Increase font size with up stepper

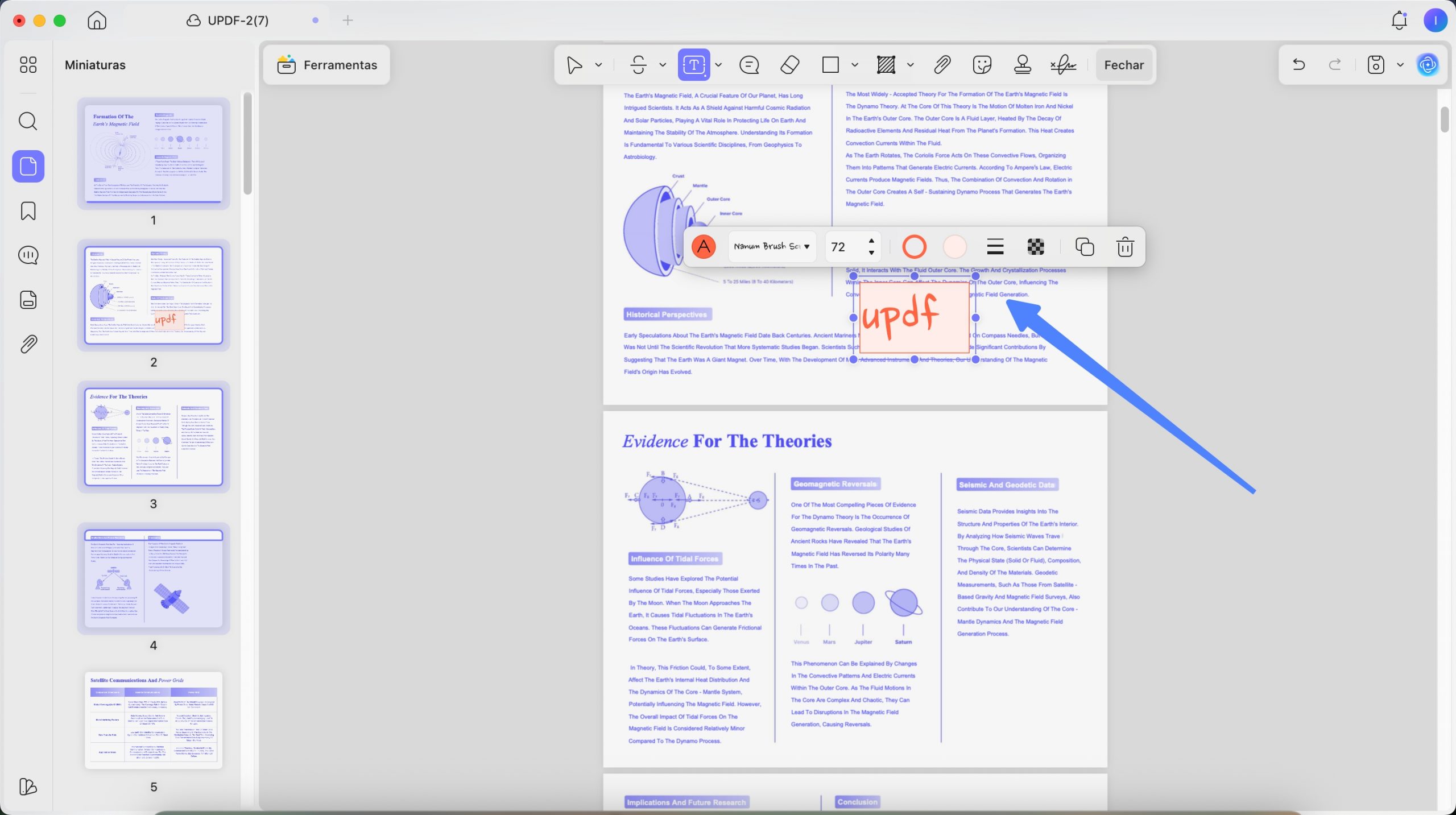tap(871, 241)
